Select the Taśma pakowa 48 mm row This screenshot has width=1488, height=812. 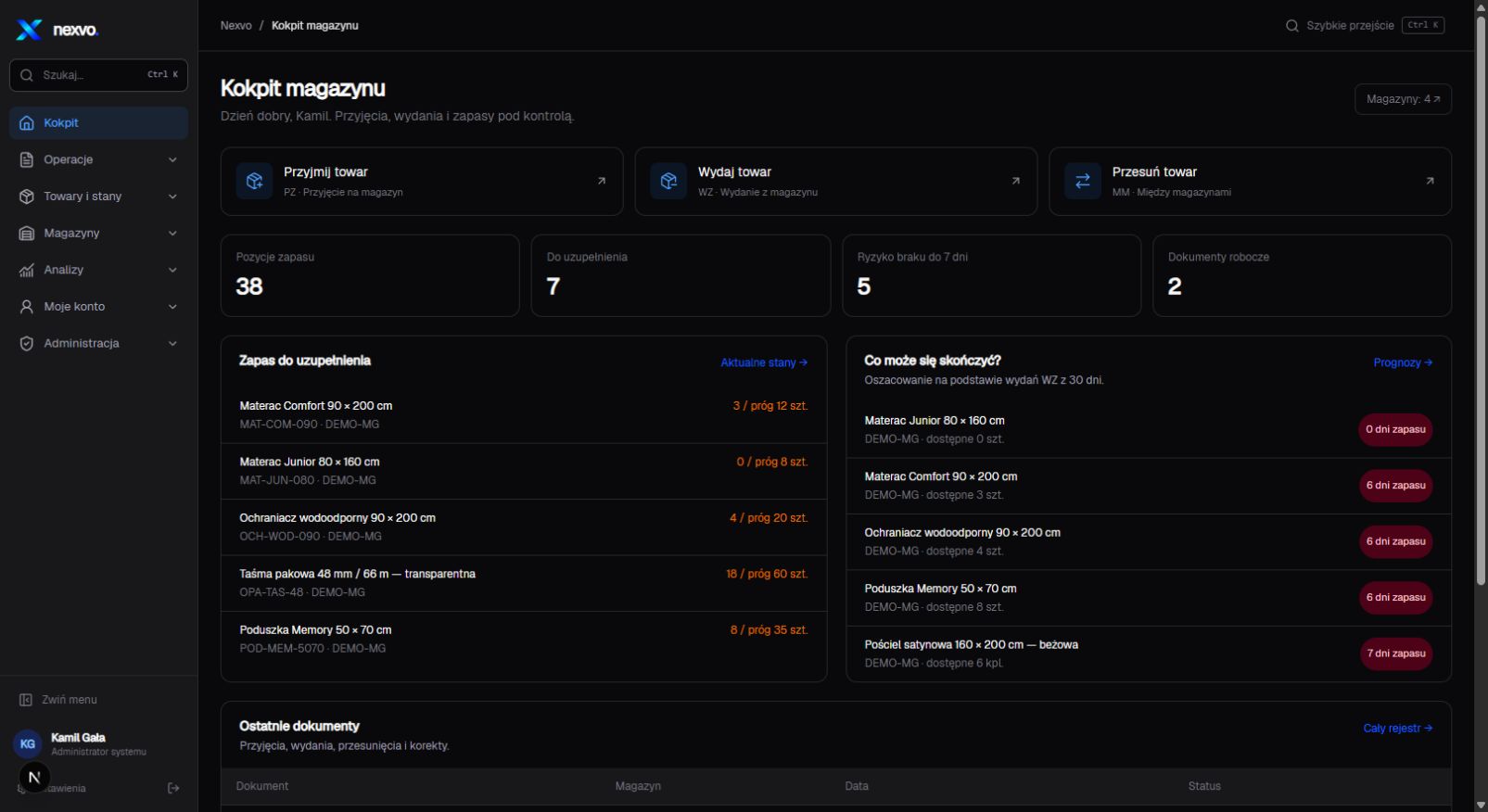(x=524, y=583)
